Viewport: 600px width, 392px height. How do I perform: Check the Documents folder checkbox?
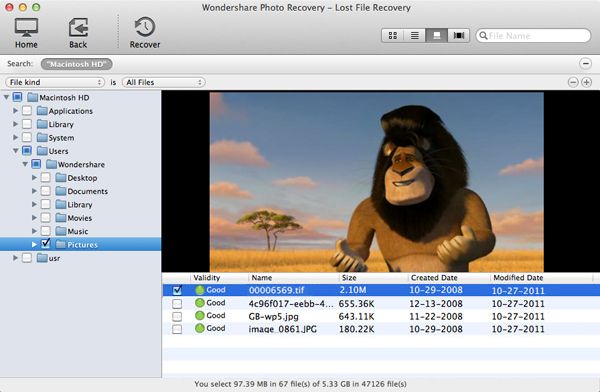tap(46, 191)
